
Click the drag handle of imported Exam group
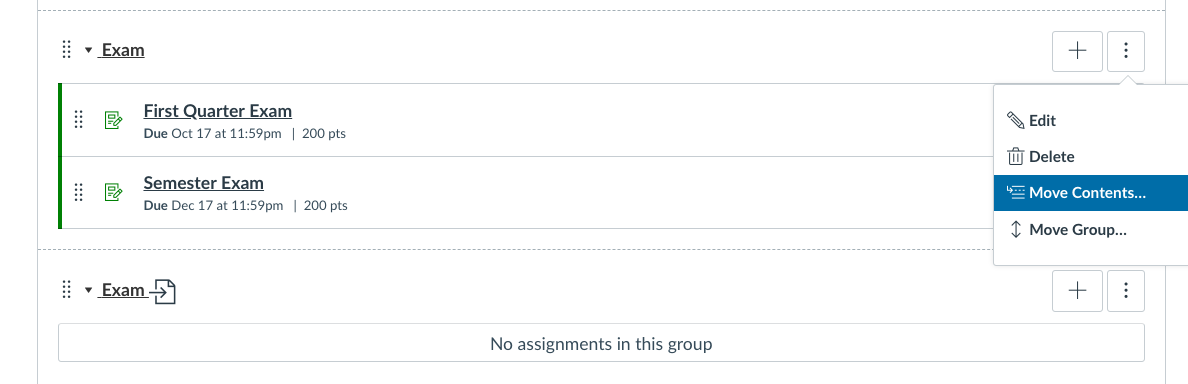67,290
